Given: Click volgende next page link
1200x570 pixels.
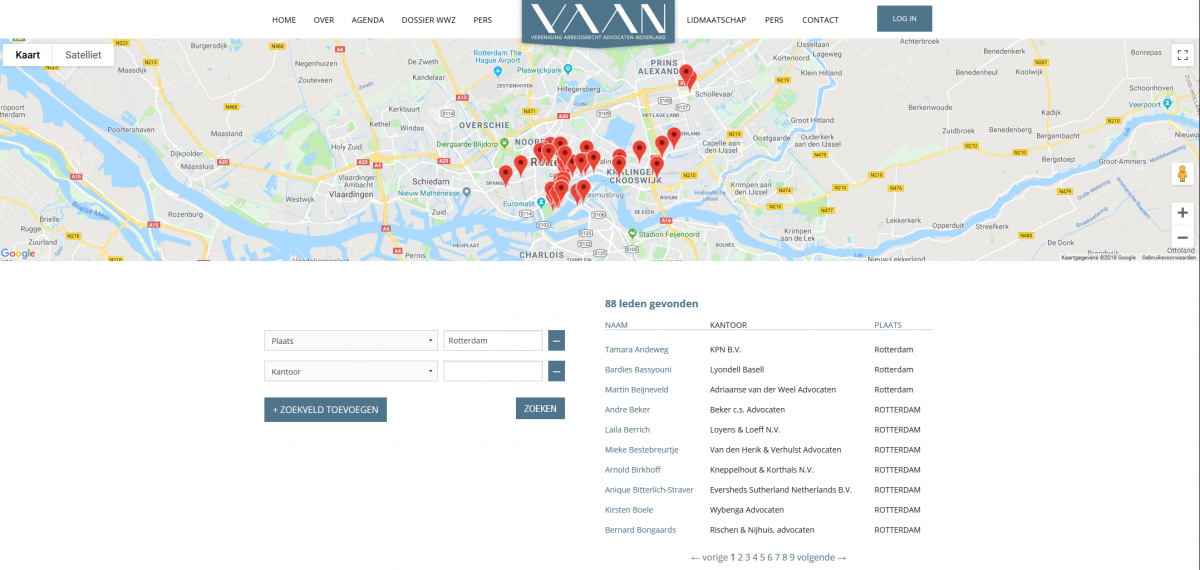Looking at the screenshot, I should [822, 557].
